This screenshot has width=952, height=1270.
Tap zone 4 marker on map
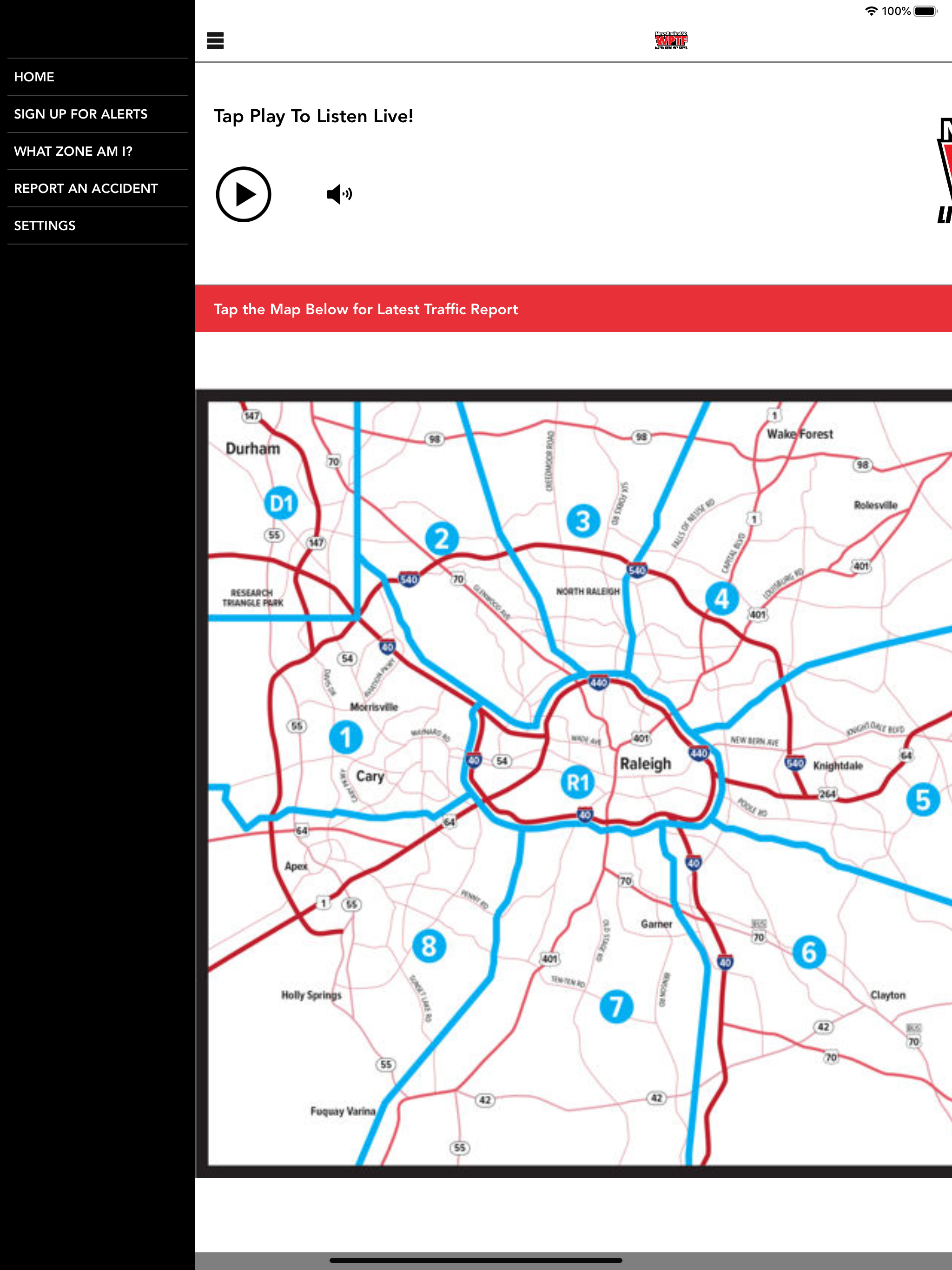click(x=722, y=599)
